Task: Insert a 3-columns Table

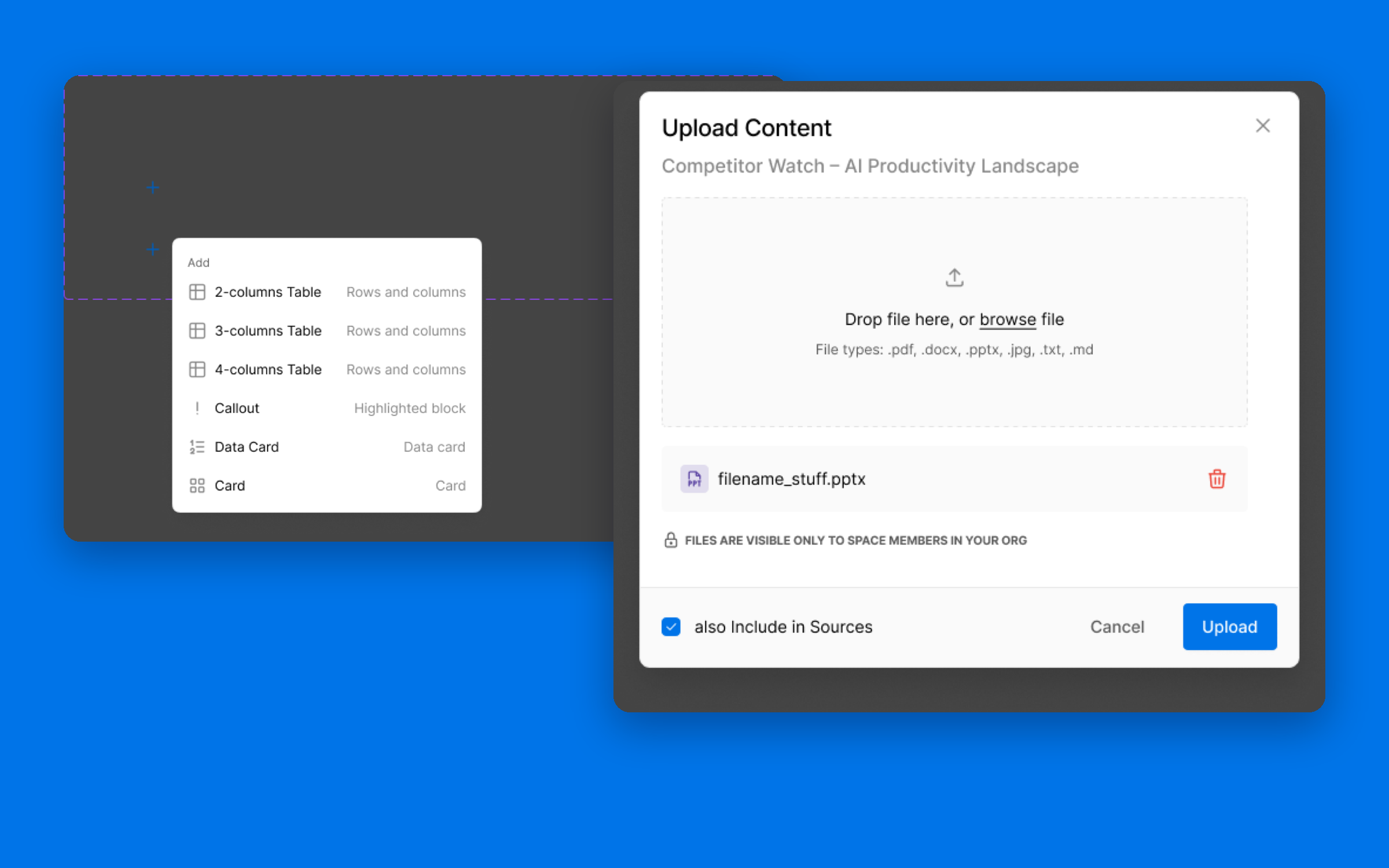Action: (x=327, y=330)
